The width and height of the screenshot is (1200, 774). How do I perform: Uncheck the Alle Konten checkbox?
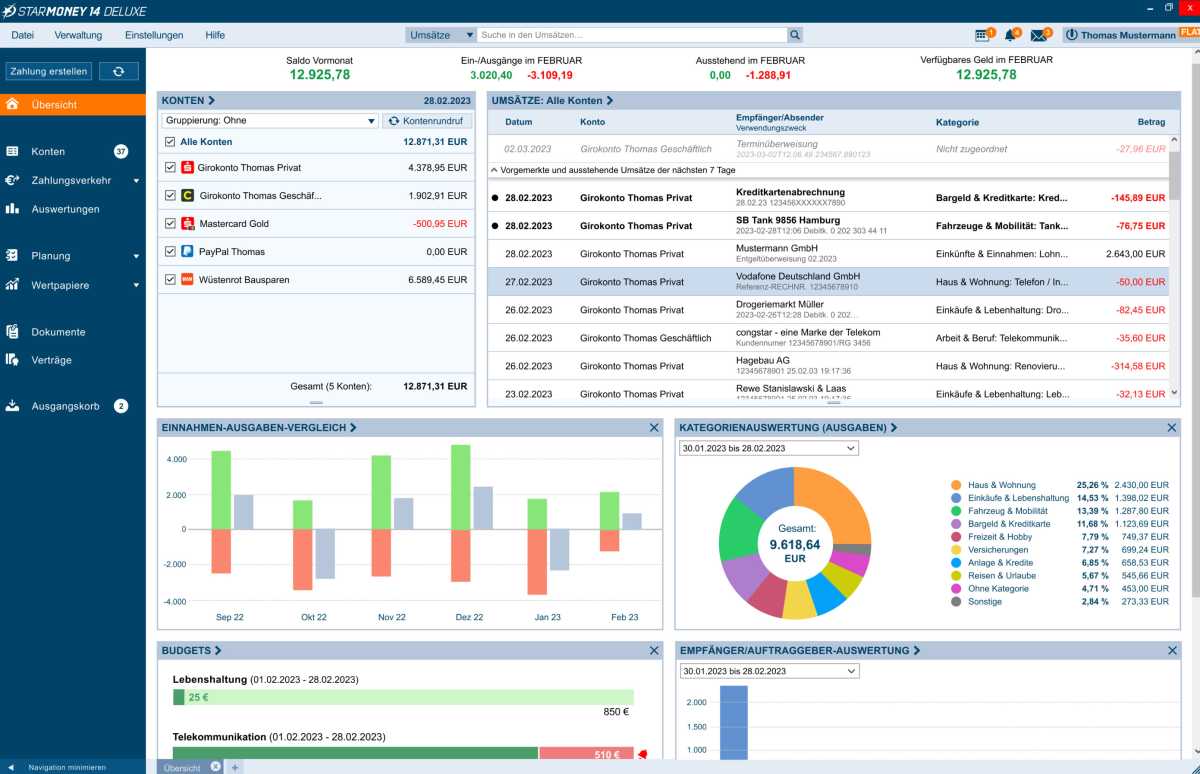click(169, 142)
